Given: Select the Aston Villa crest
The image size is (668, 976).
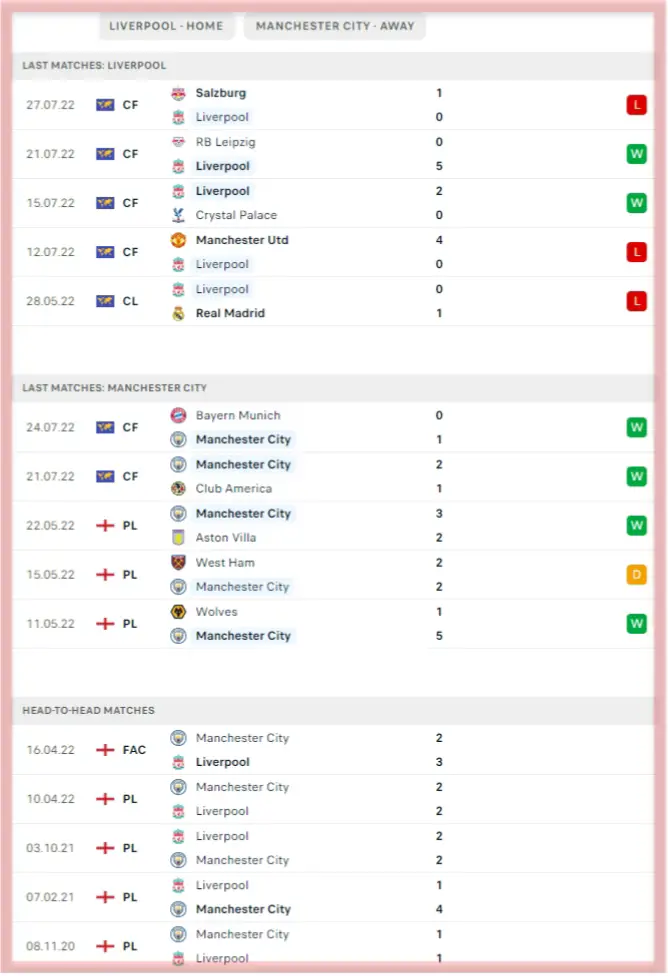Looking at the screenshot, I should pos(178,538).
